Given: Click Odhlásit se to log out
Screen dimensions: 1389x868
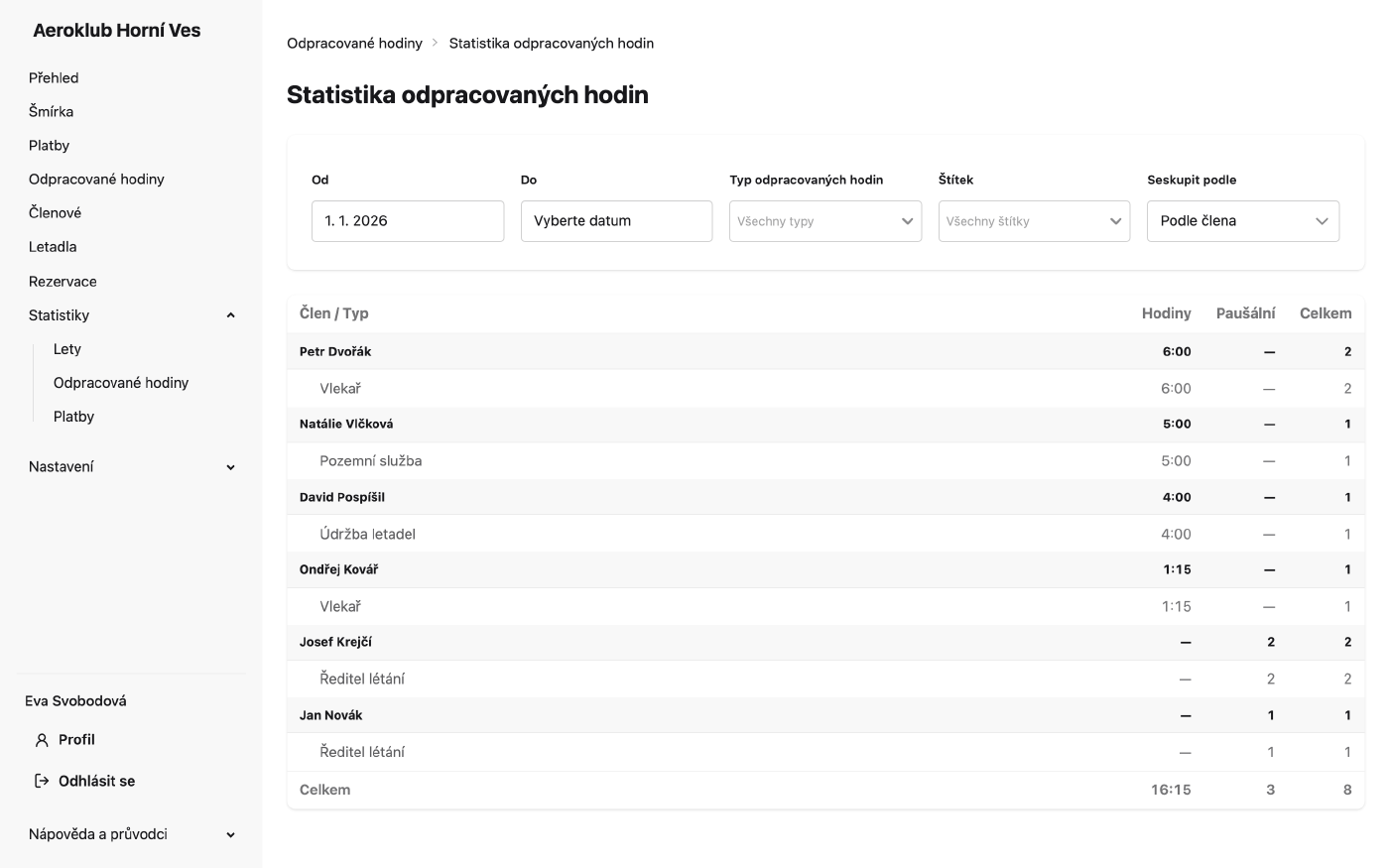Looking at the screenshot, I should 96,782.
